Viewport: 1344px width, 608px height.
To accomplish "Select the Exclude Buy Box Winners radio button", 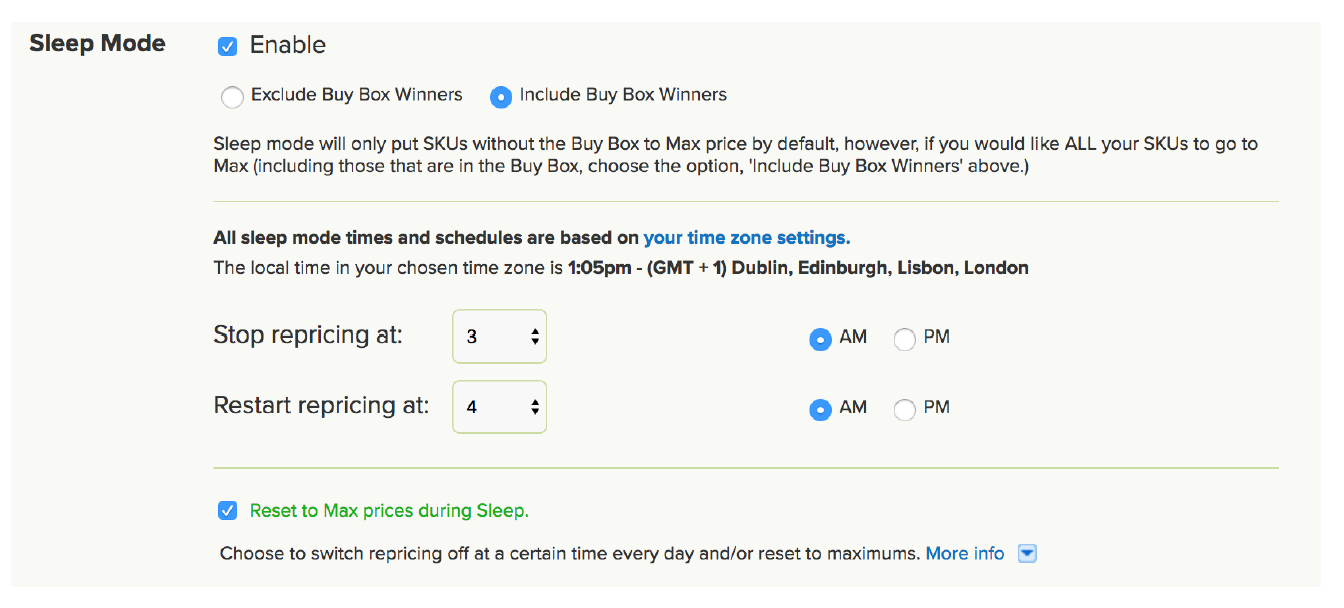I will coord(232,97).
